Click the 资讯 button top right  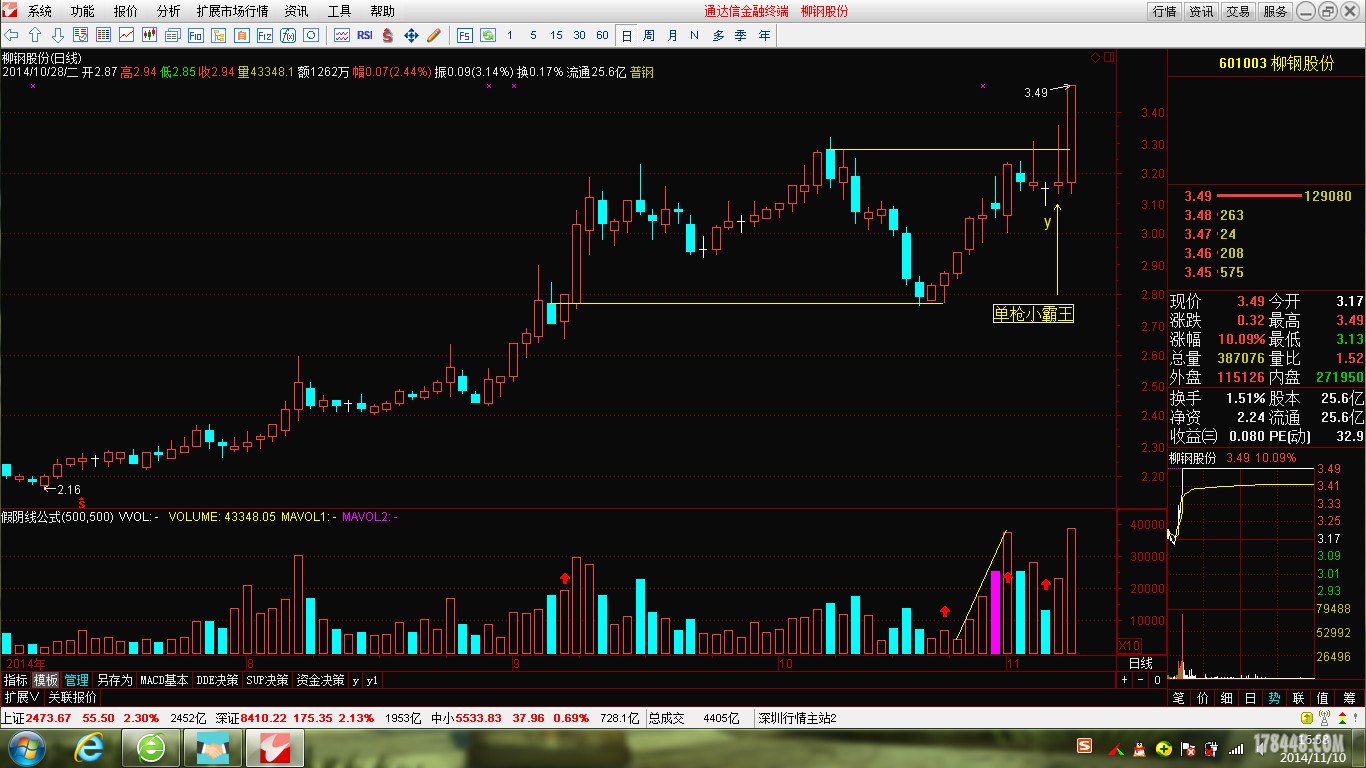[1201, 11]
